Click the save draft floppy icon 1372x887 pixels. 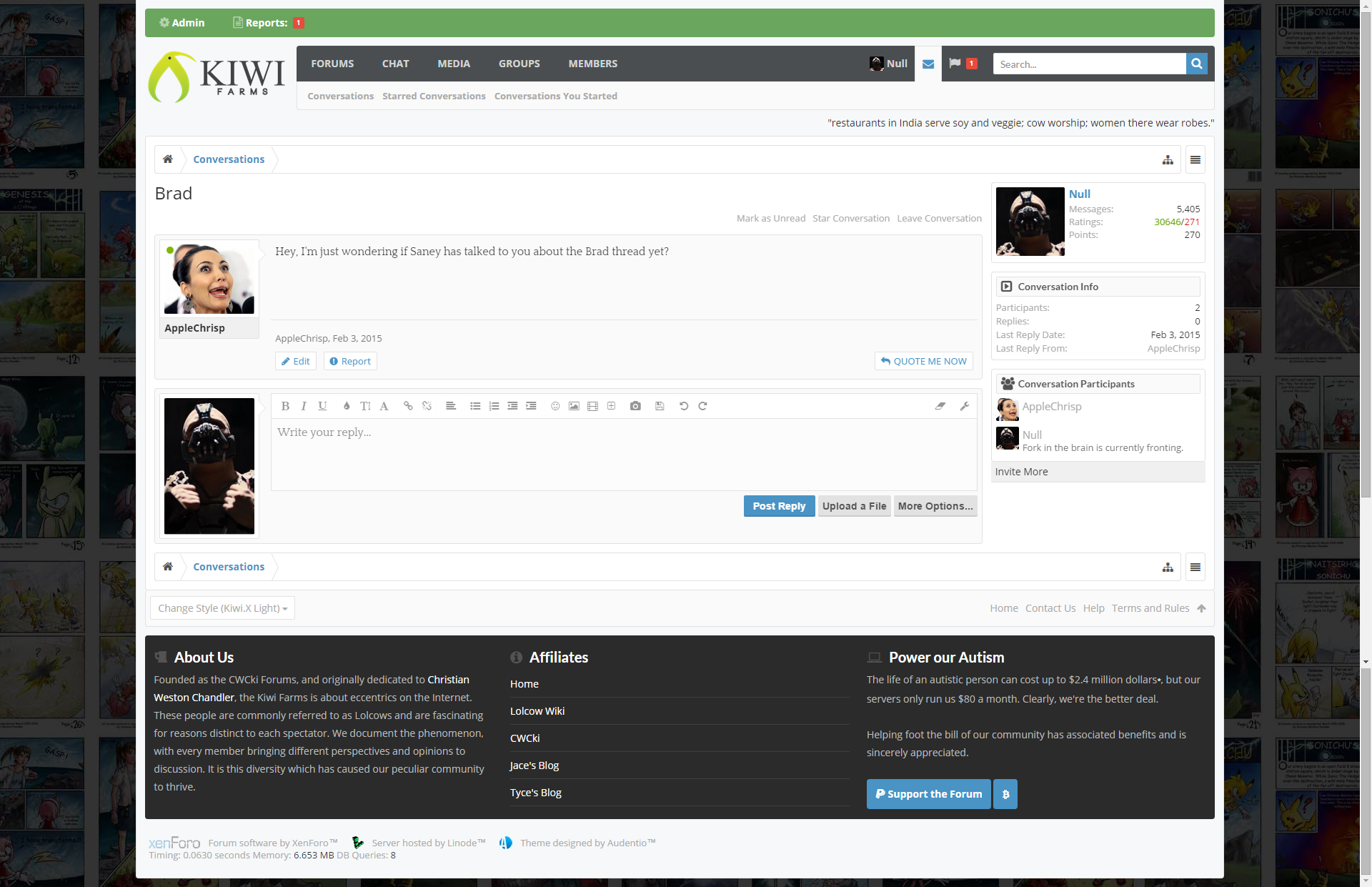660,406
